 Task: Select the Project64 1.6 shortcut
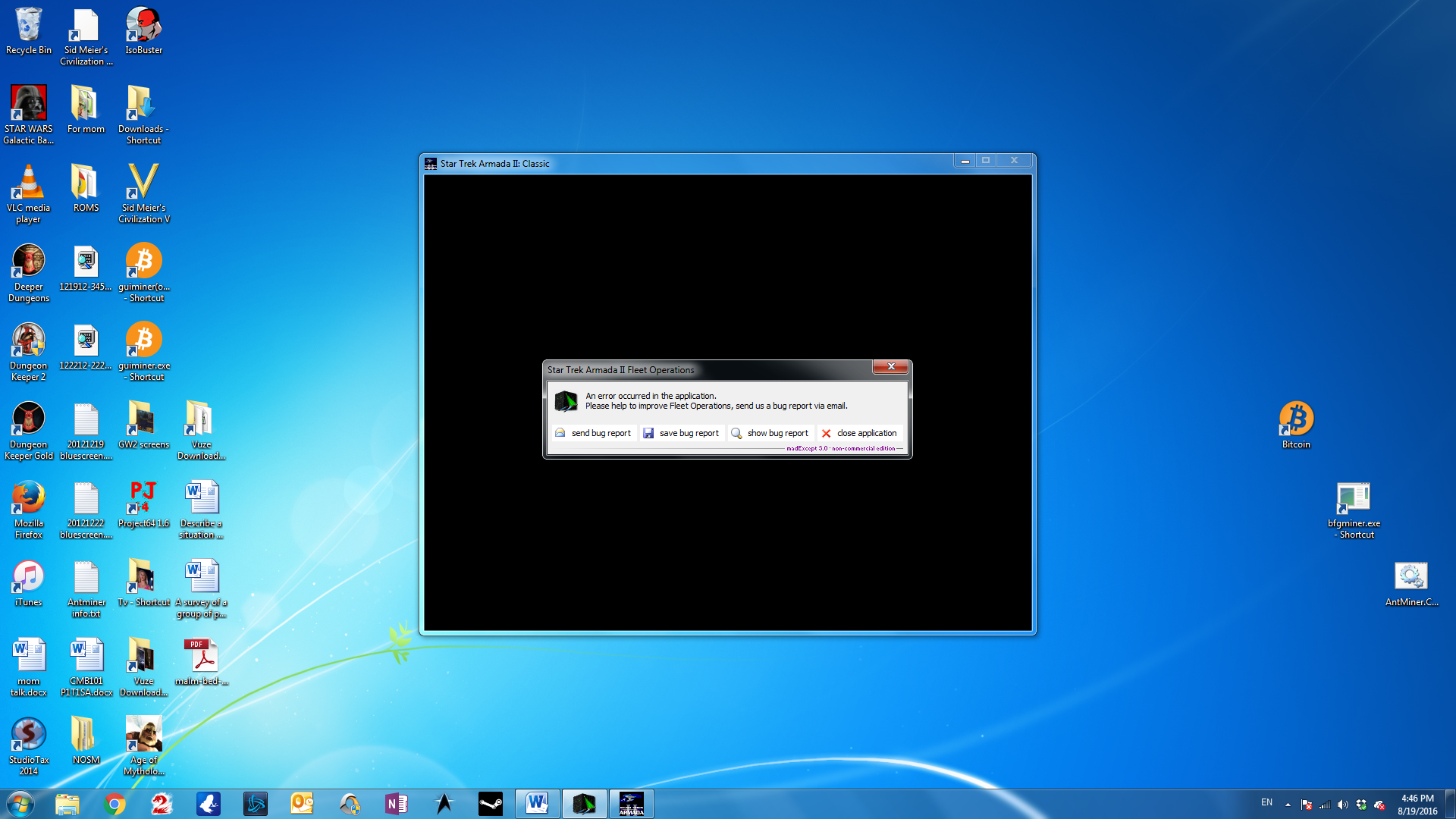[144, 504]
